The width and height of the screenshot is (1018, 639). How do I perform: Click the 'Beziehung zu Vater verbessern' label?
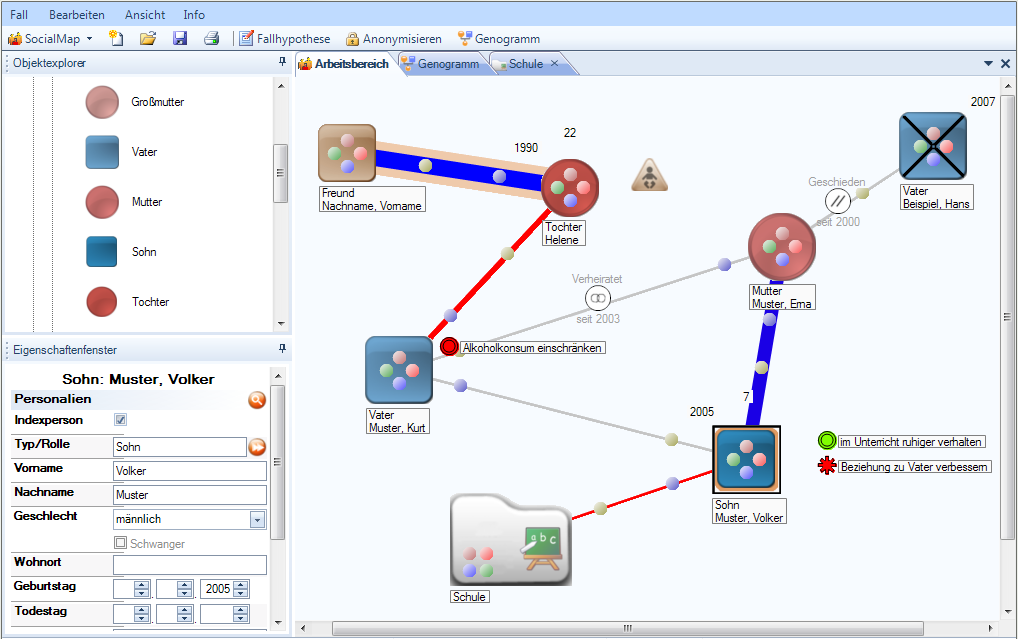(914, 467)
